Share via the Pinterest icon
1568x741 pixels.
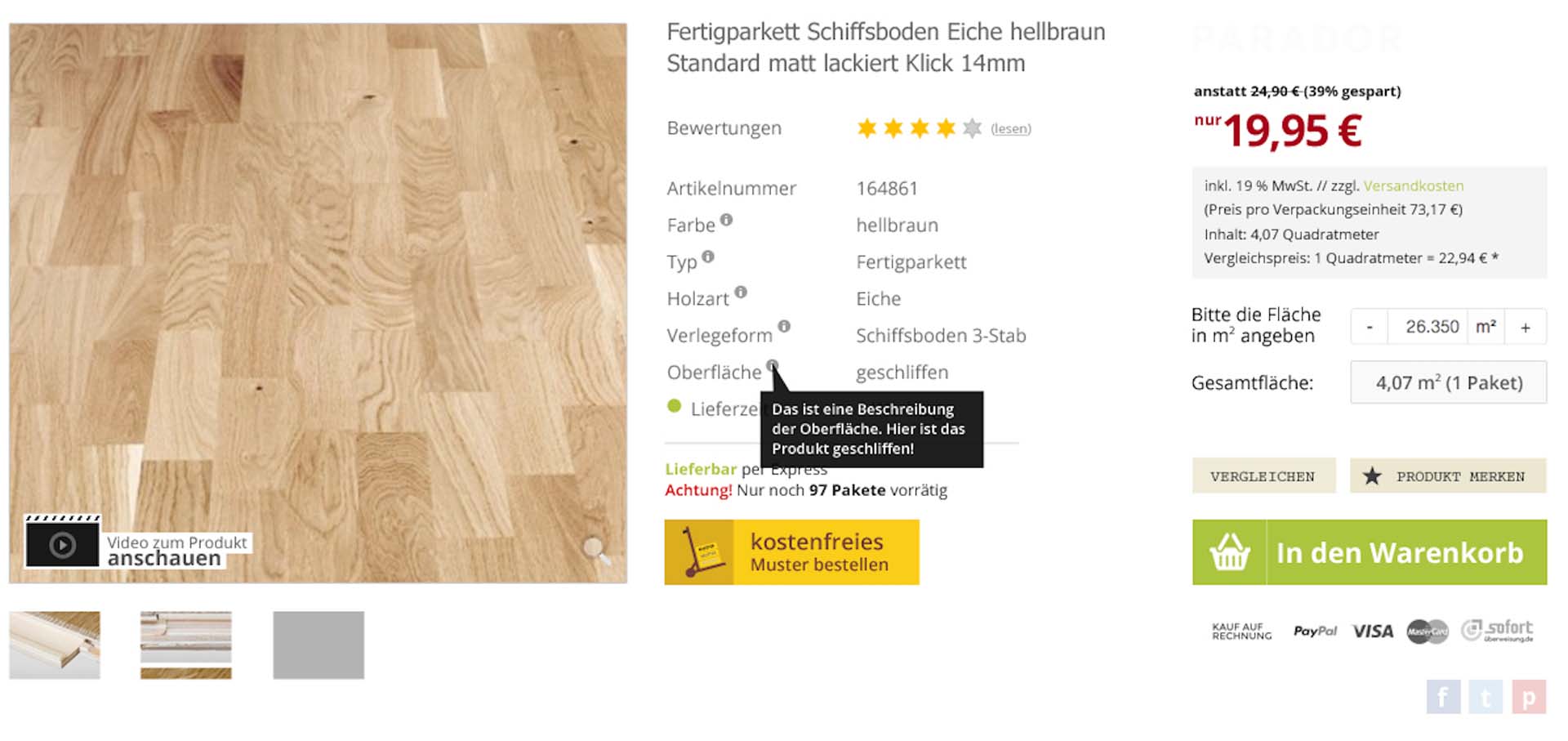point(1528,697)
